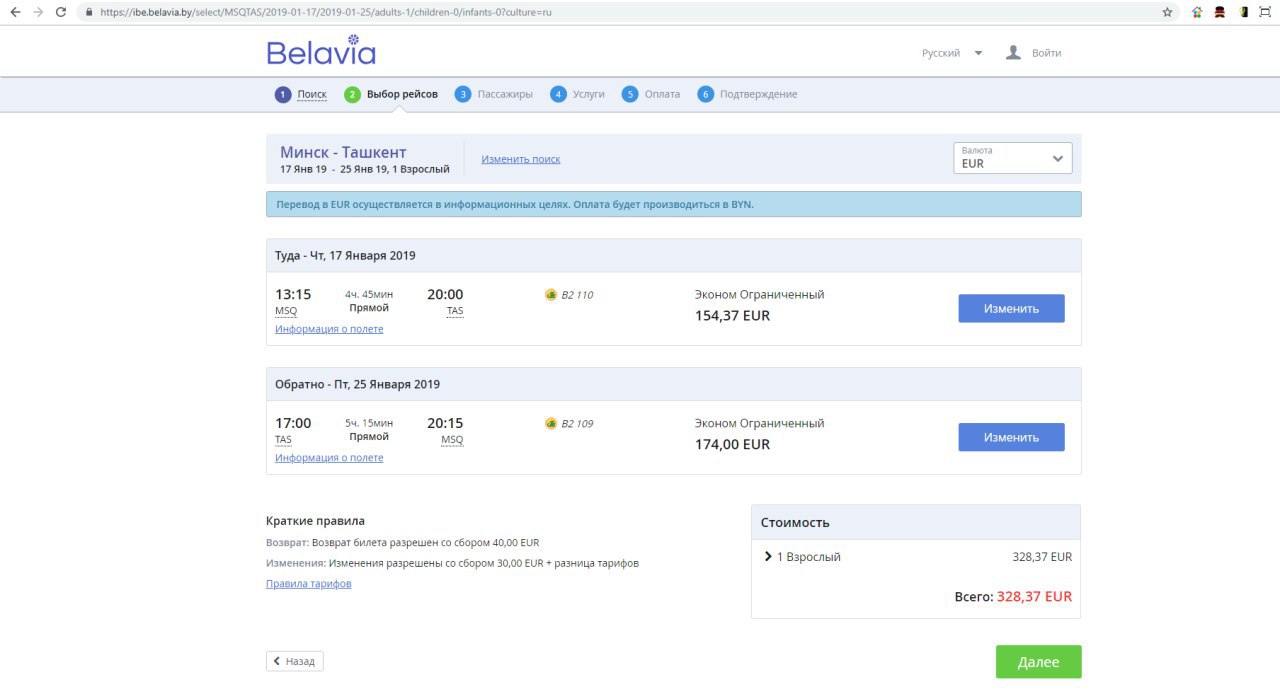Select the Выбор рейсов step
Screen dimensions: 1280x694
tap(402, 94)
